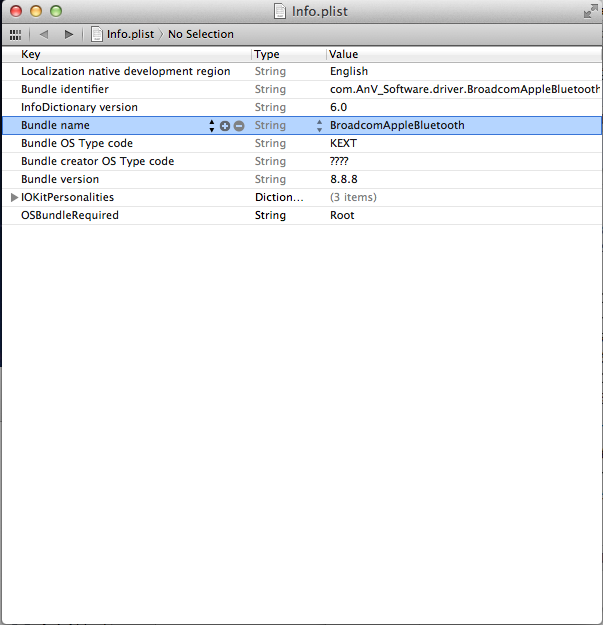Image resolution: width=603 pixels, height=625 pixels.
Task: Open the related items grid menu
Action: point(15,35)
